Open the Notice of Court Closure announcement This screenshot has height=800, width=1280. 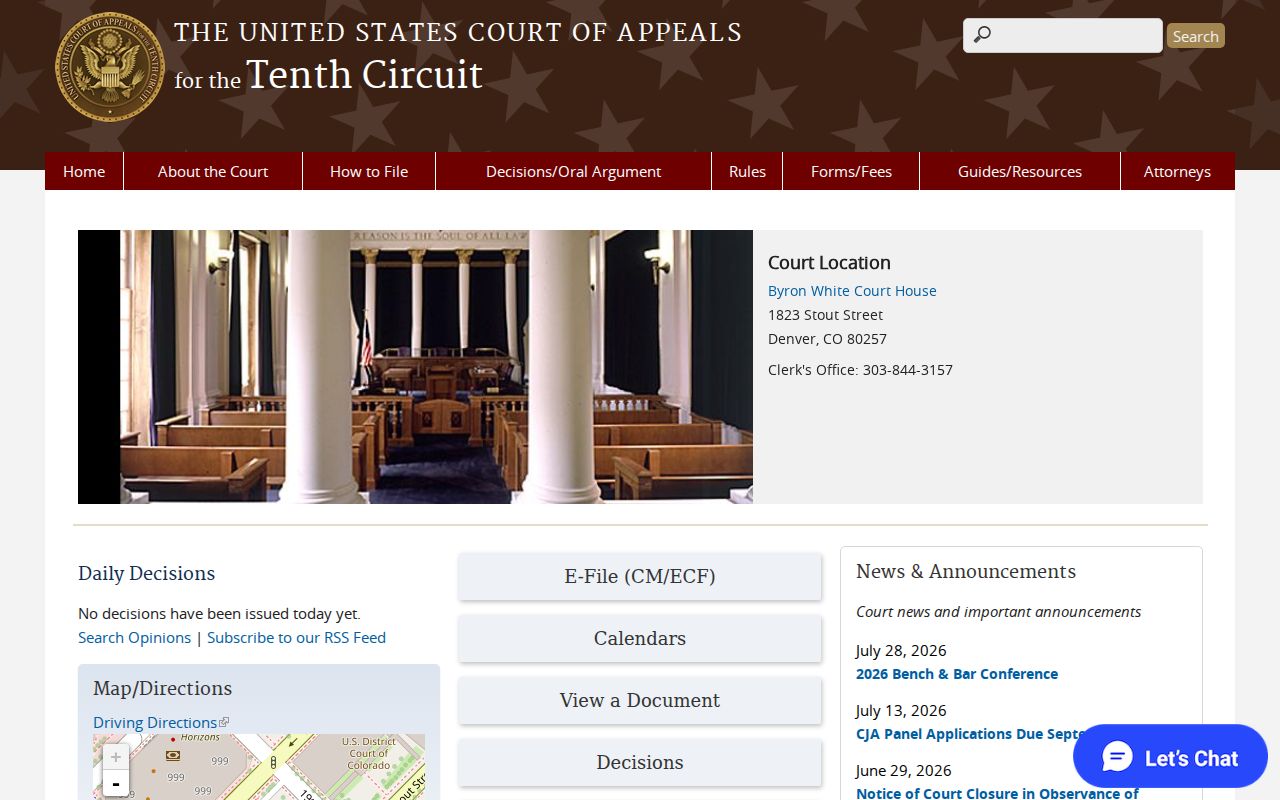tap(997, 793)
